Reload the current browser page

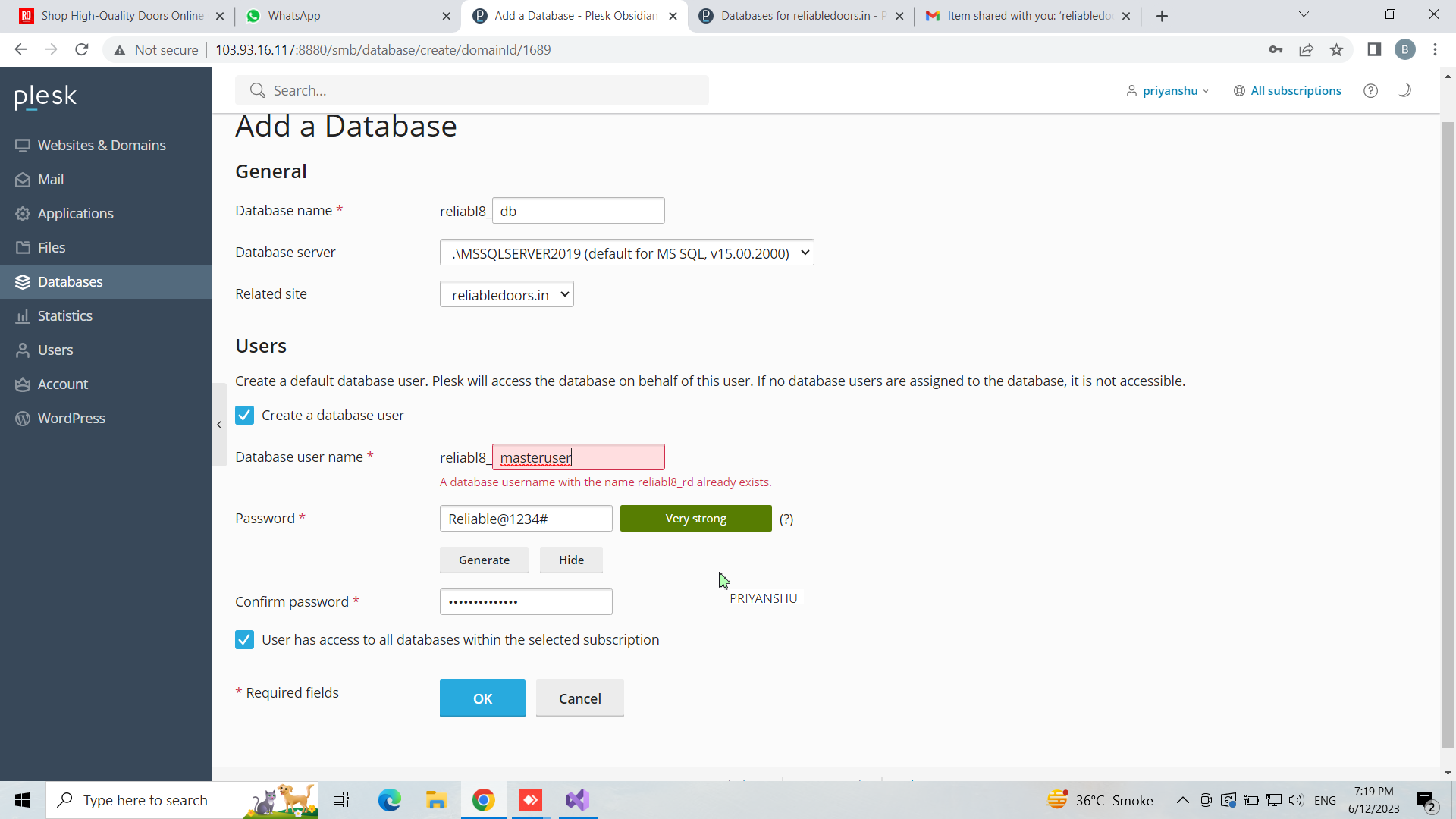point(82,50)
